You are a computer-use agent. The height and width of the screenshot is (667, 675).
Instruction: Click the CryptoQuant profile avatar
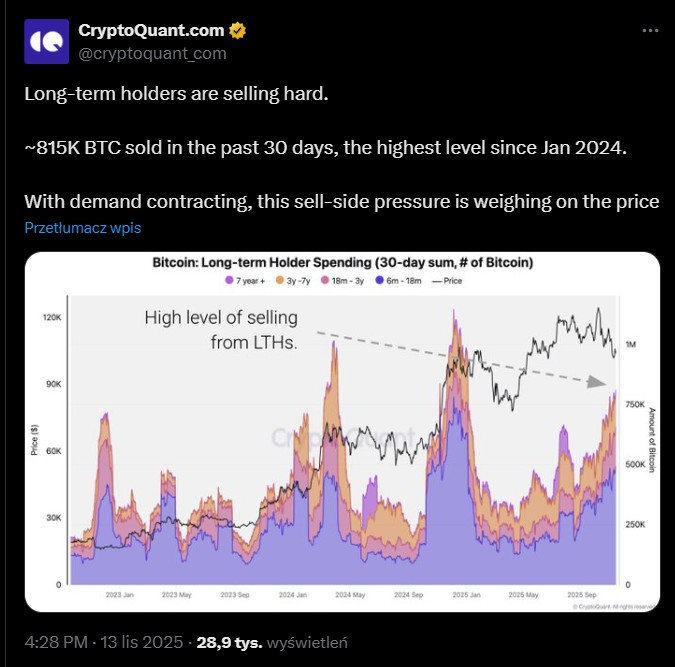coord(46,42)
